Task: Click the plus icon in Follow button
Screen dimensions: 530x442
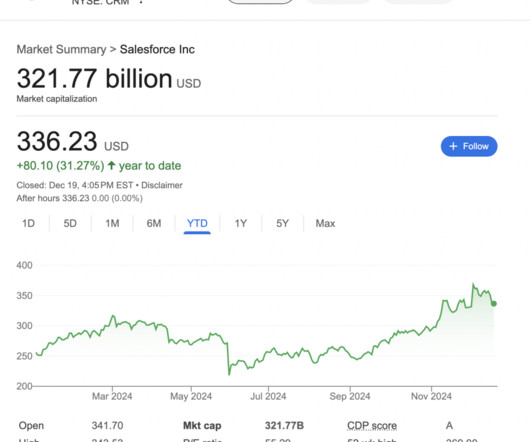Action: click(453, 146)
